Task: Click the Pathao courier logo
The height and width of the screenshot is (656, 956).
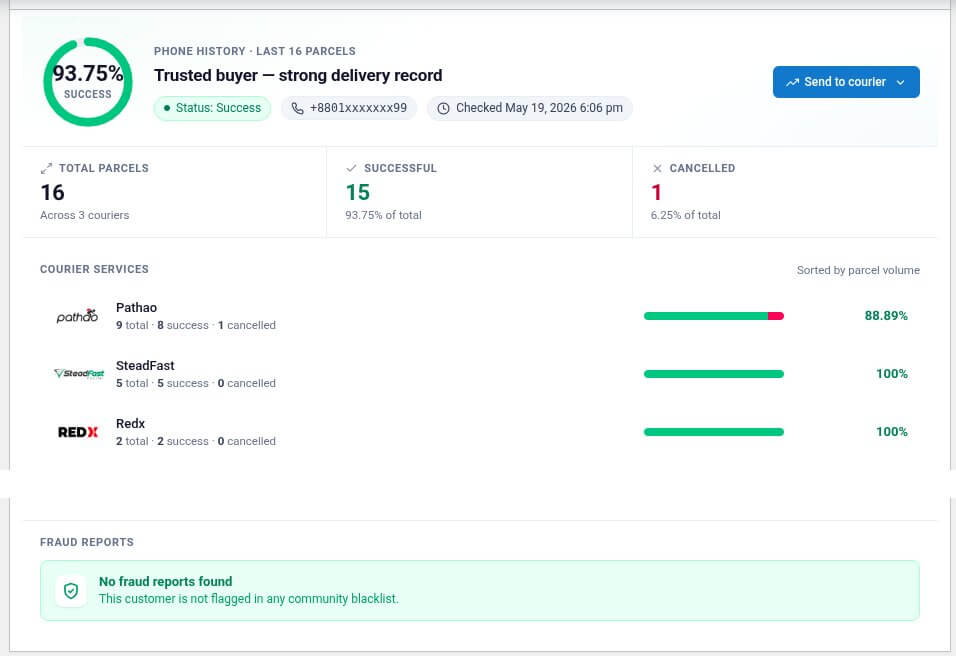Action: pyautogui.click(x=77, y=316)
